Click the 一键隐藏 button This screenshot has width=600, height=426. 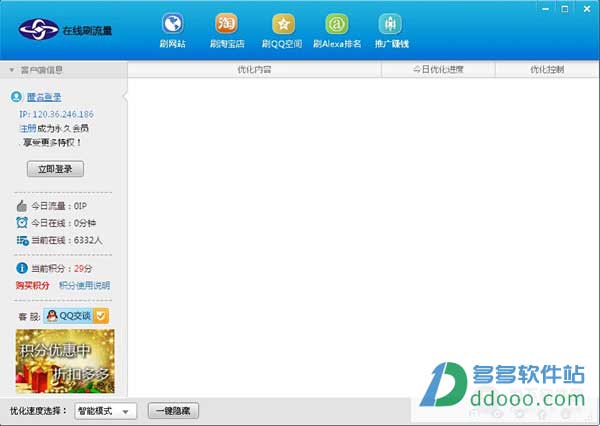[x=173, y=411]
